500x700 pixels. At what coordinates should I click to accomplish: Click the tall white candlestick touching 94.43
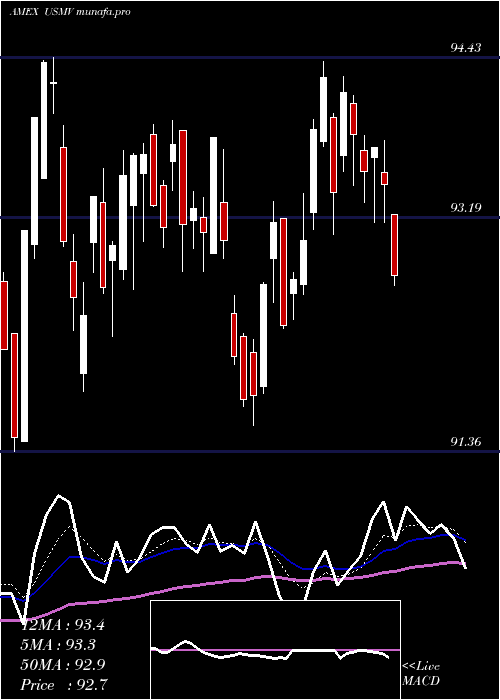(x=44, y=120)
